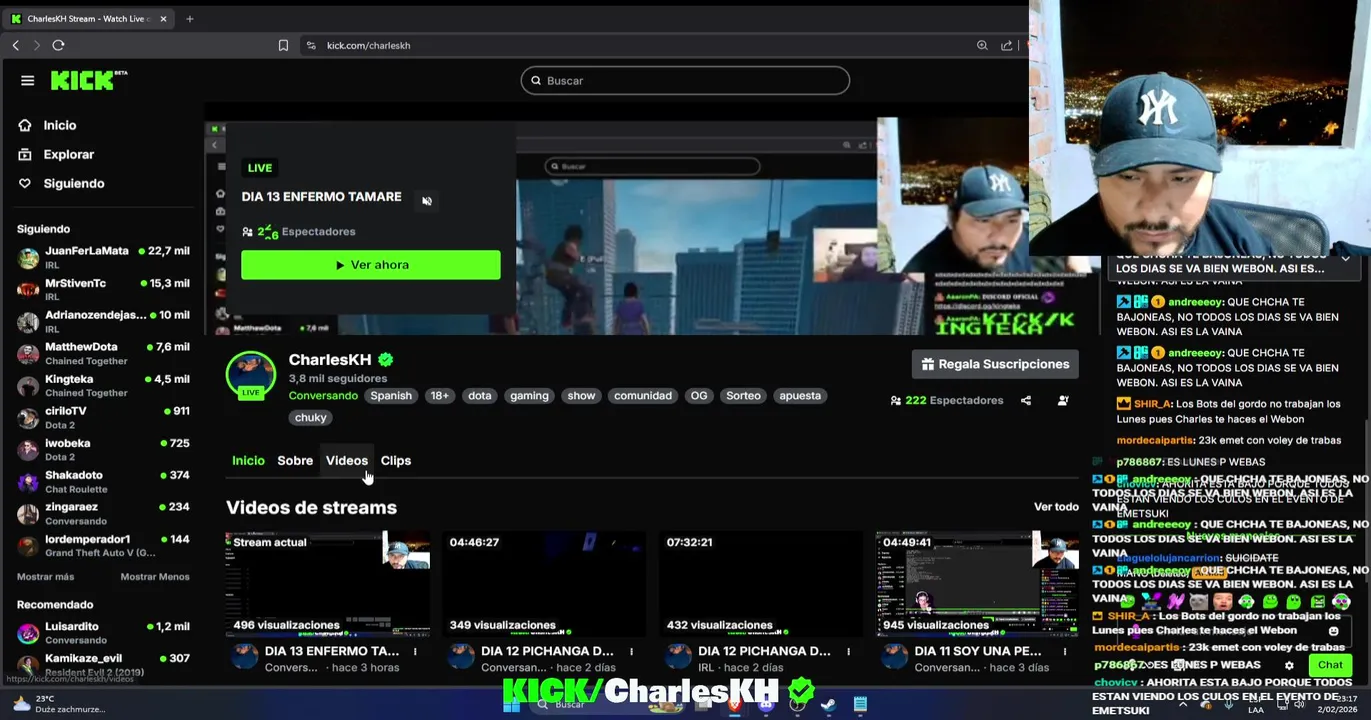The width and height of the screenshot is (1371, 720).
Task: Click the share page icon in address bar
Action: (x=1007, y=45)
